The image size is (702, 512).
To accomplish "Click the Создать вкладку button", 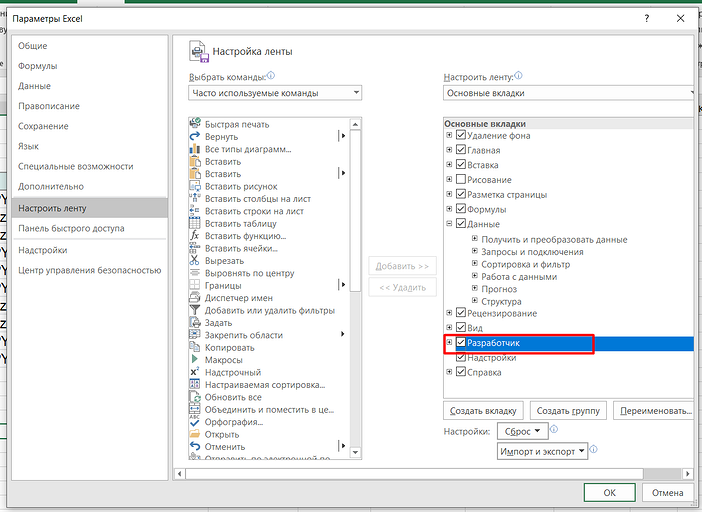I will coord(483,411).
